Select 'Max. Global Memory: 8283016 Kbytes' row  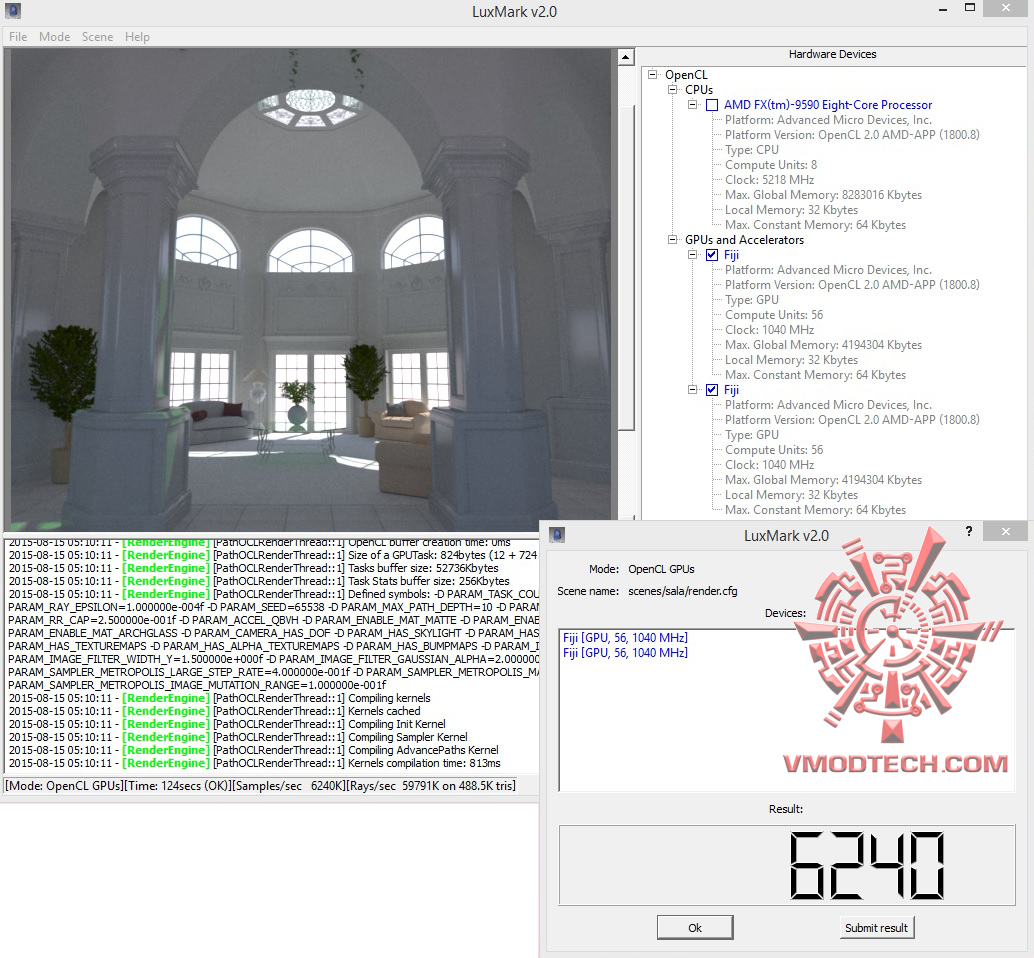pos(824,195)
